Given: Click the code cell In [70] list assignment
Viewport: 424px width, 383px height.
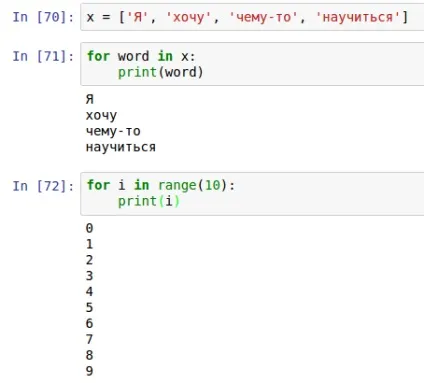Looking at the screenshot, I should coord(252,17).
